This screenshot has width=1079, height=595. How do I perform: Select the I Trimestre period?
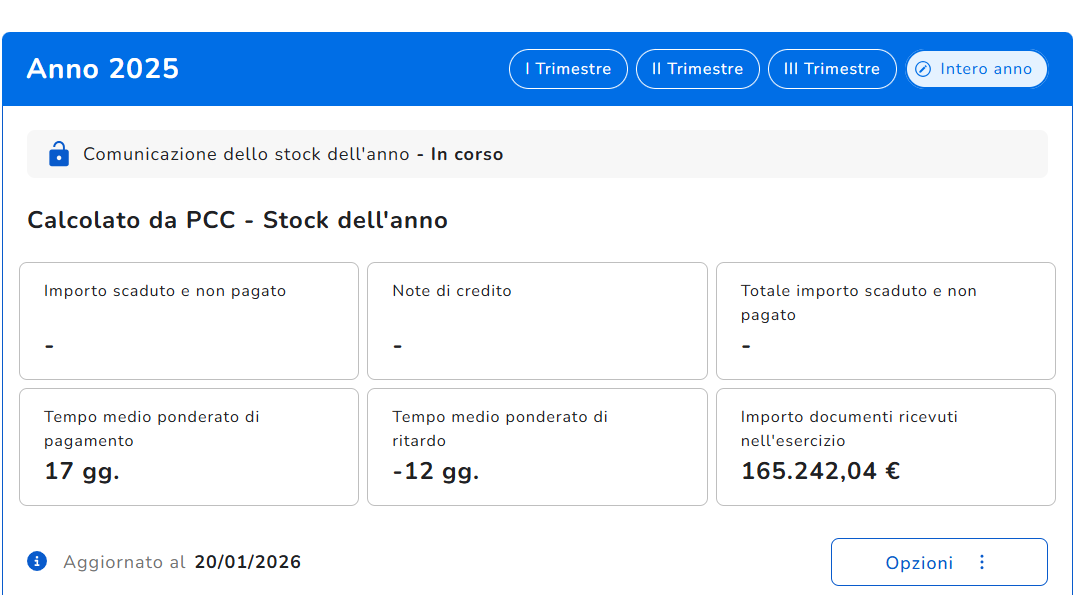pyautogui.click(x=568, y=69)
